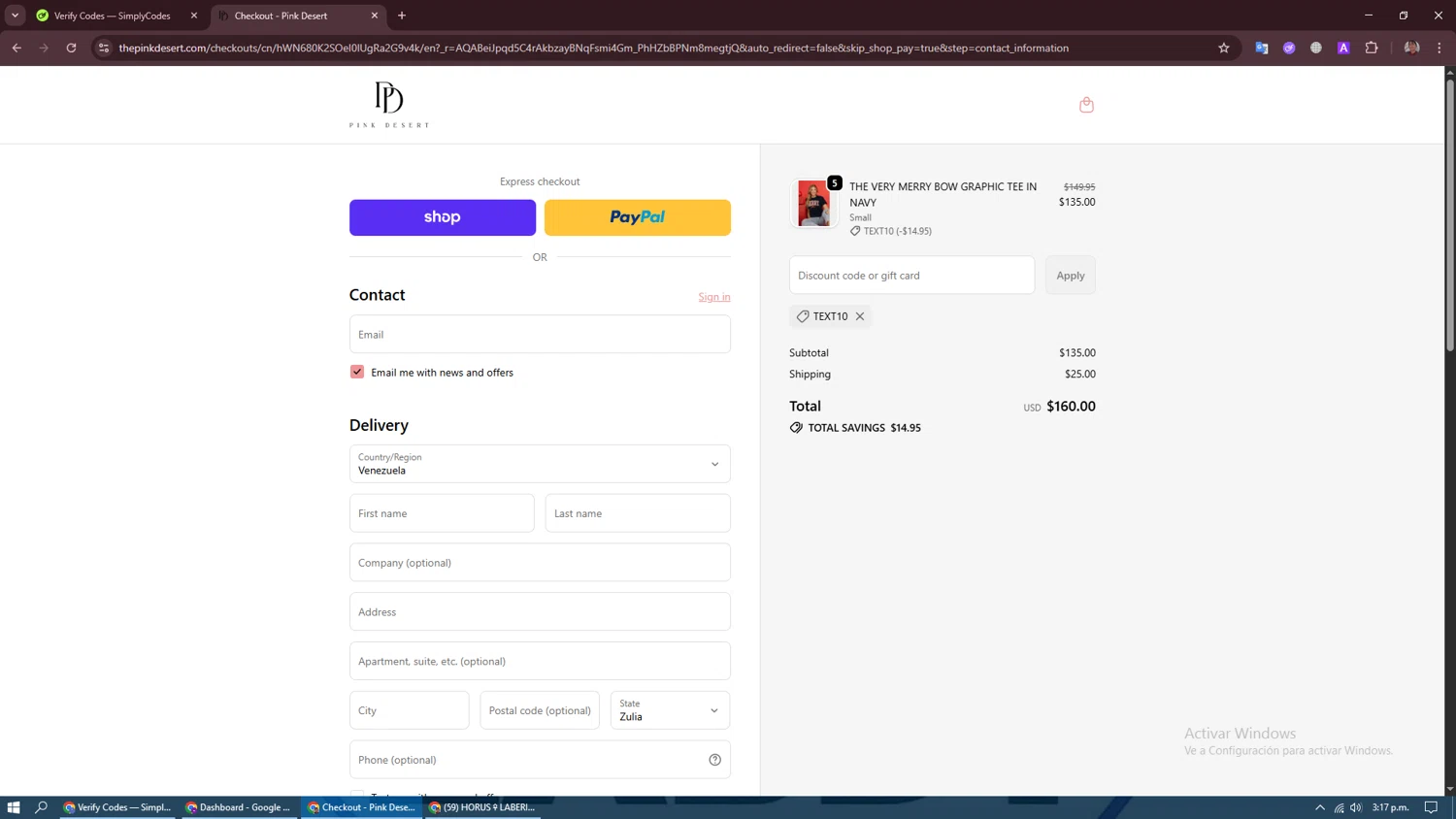Open Chrome three-dot menu

(1439, 48)
